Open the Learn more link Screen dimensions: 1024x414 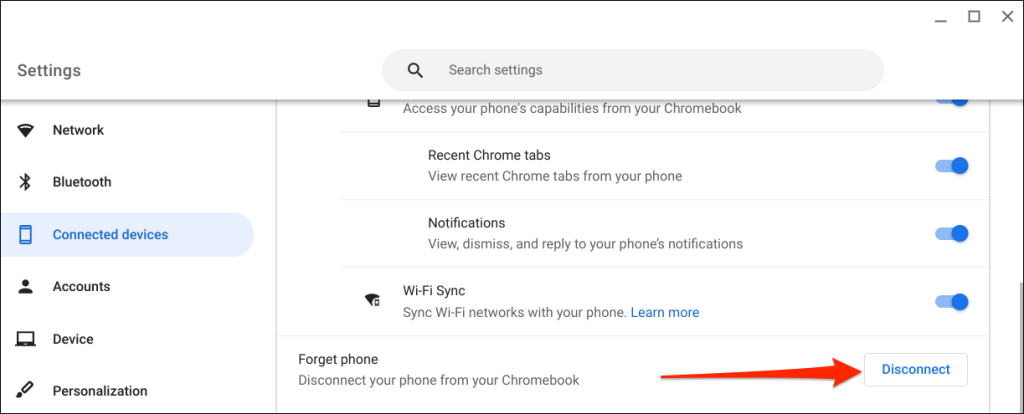click(665, 313)
